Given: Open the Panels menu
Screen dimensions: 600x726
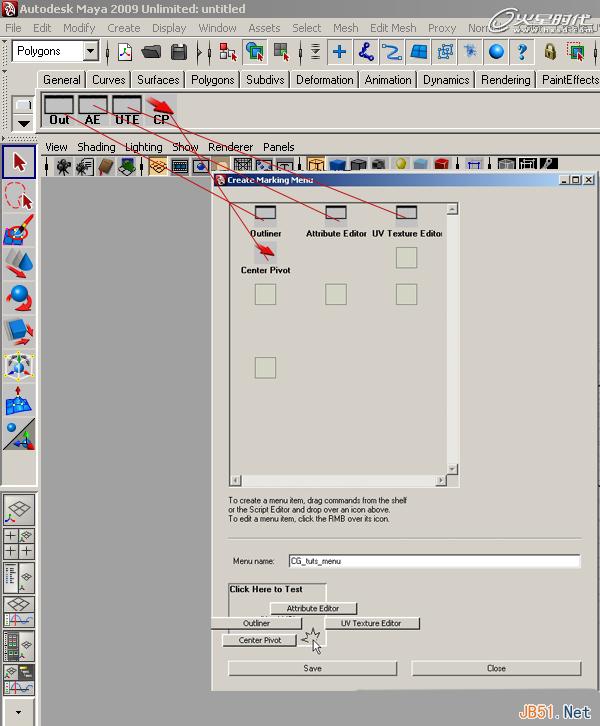Looking at the screenshot, I should pyautogui.click(x=279, y=147).
